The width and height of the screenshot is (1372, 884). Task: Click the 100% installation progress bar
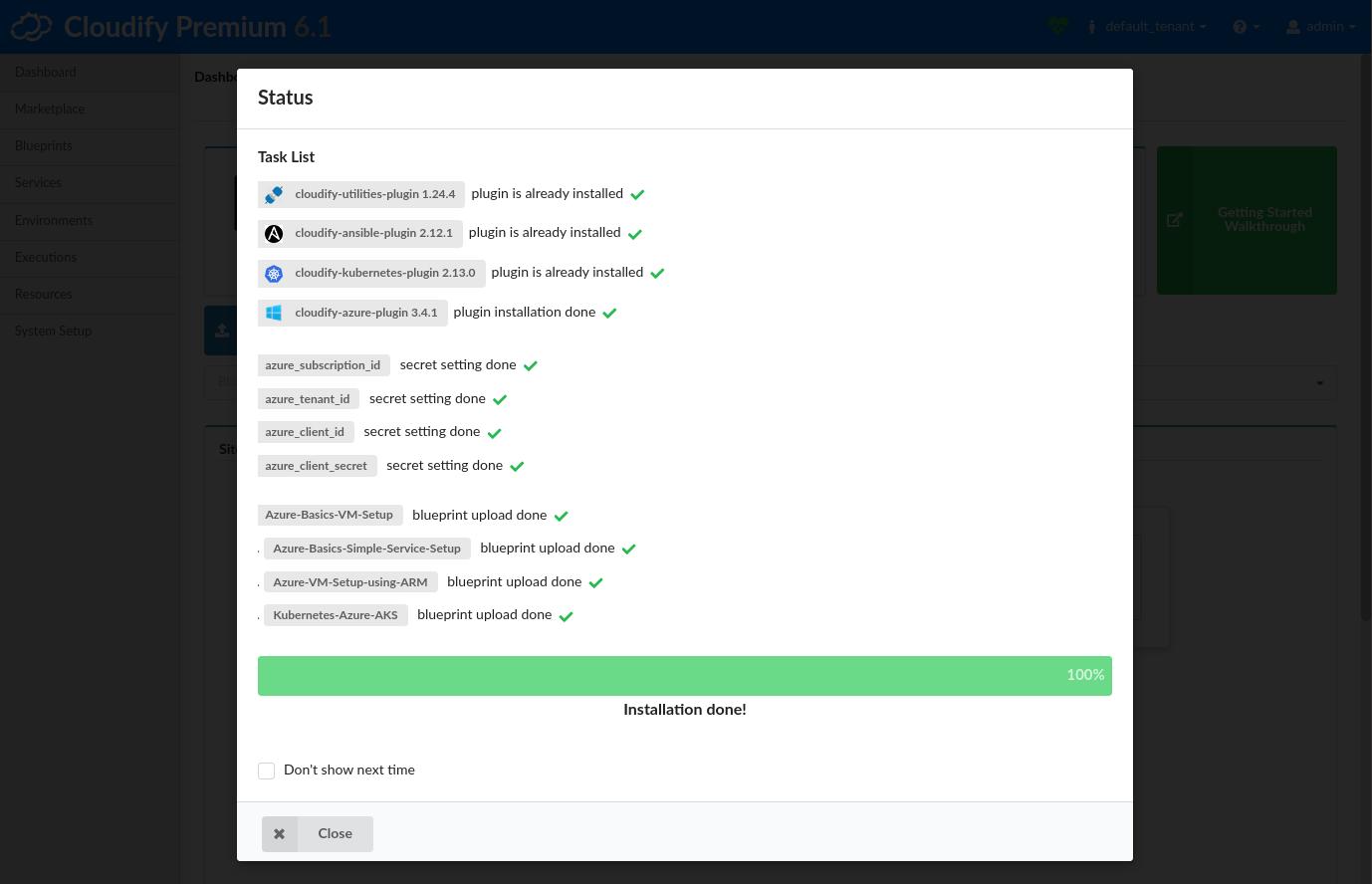click(685, 675)
